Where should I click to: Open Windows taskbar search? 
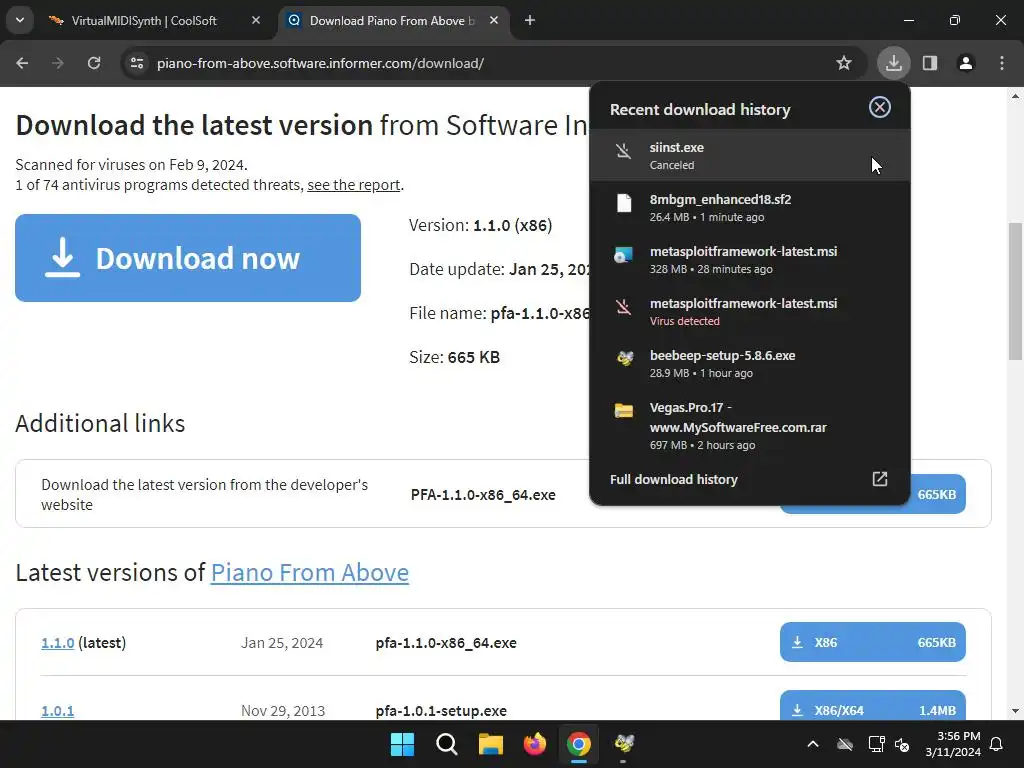pos(447,744)
